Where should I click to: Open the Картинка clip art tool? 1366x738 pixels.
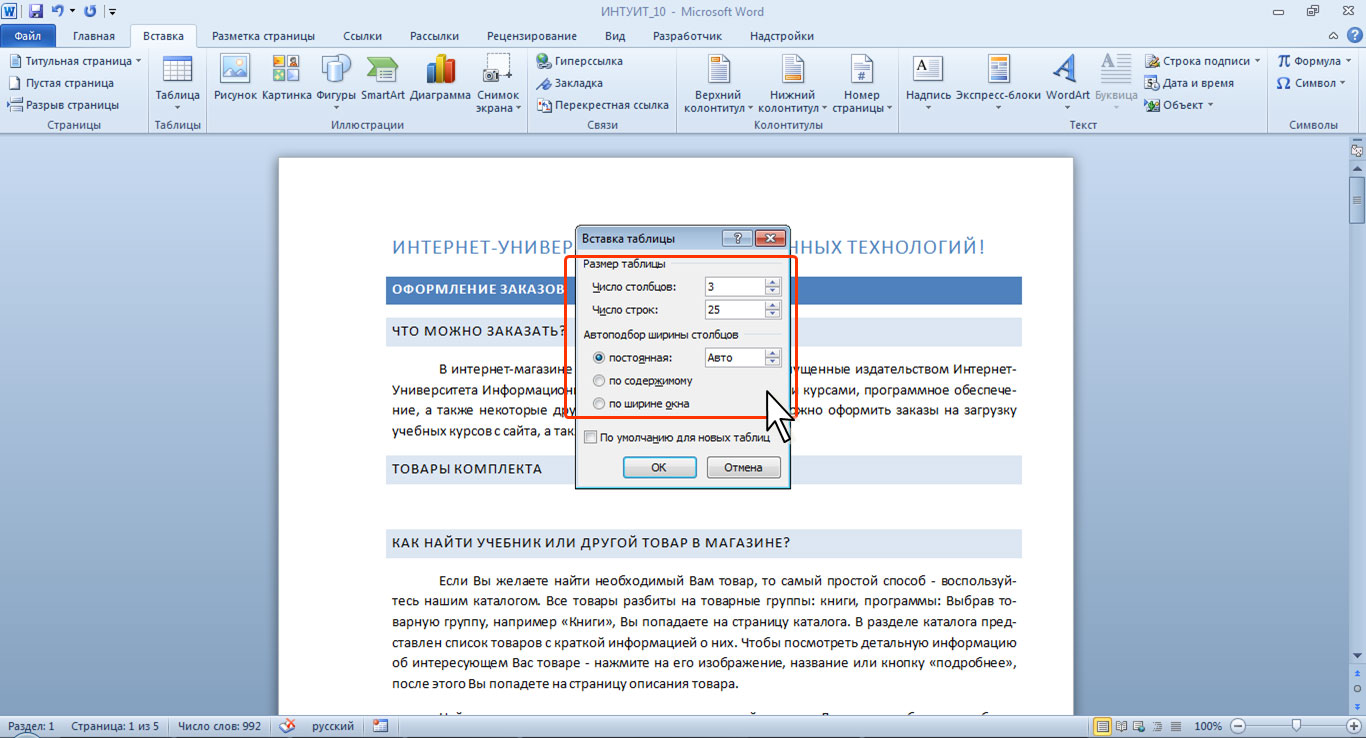pyautogui.click(x=287, y=80)
